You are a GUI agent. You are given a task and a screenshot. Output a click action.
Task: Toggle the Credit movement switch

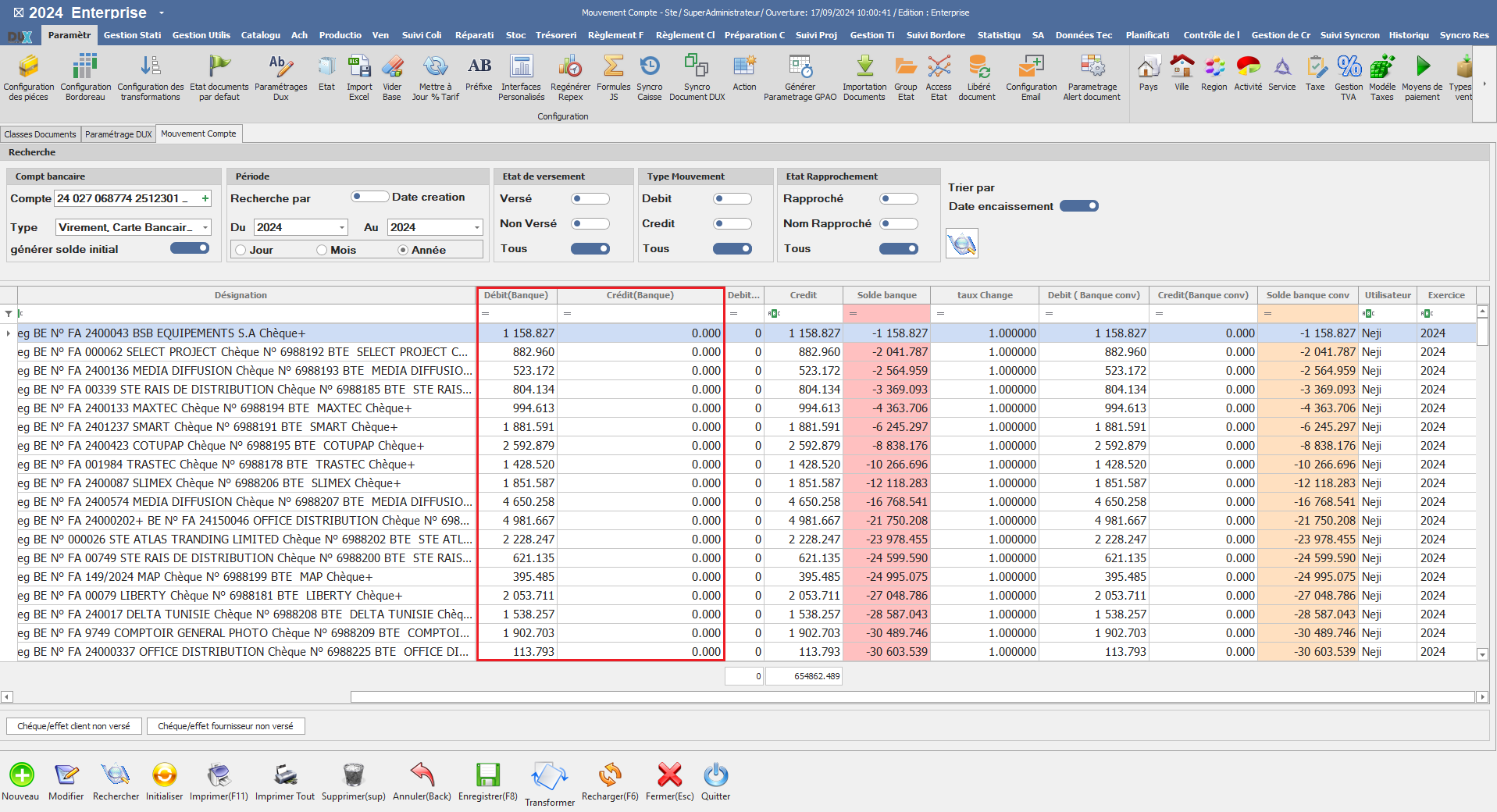click(x=732, y=223)
